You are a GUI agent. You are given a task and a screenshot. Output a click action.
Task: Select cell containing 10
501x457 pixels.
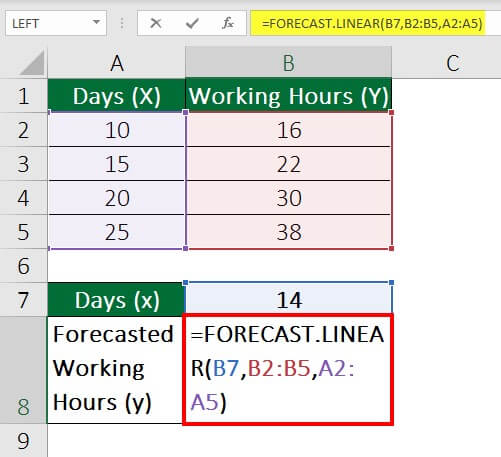point(116,130)
